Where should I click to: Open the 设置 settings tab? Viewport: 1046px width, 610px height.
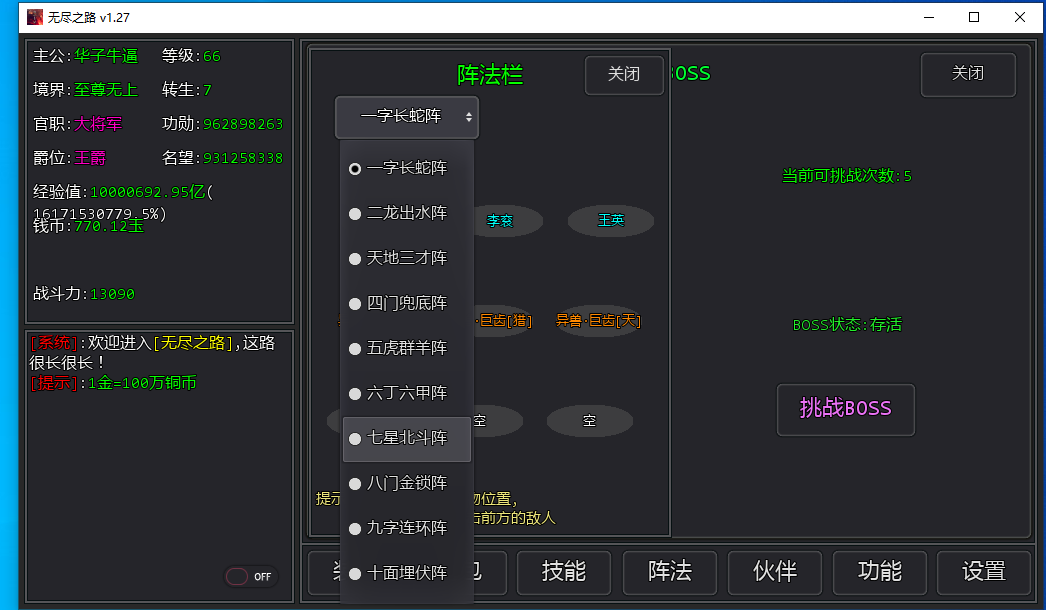(x=983, y=572)
